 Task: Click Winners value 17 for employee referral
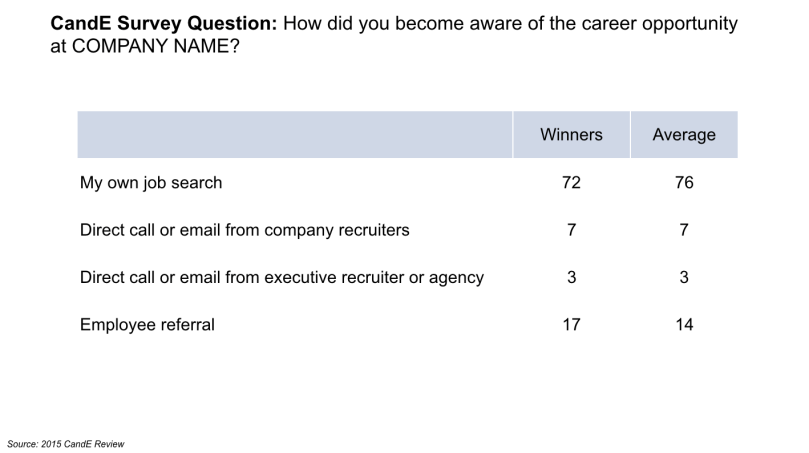(x=571, y=325)
